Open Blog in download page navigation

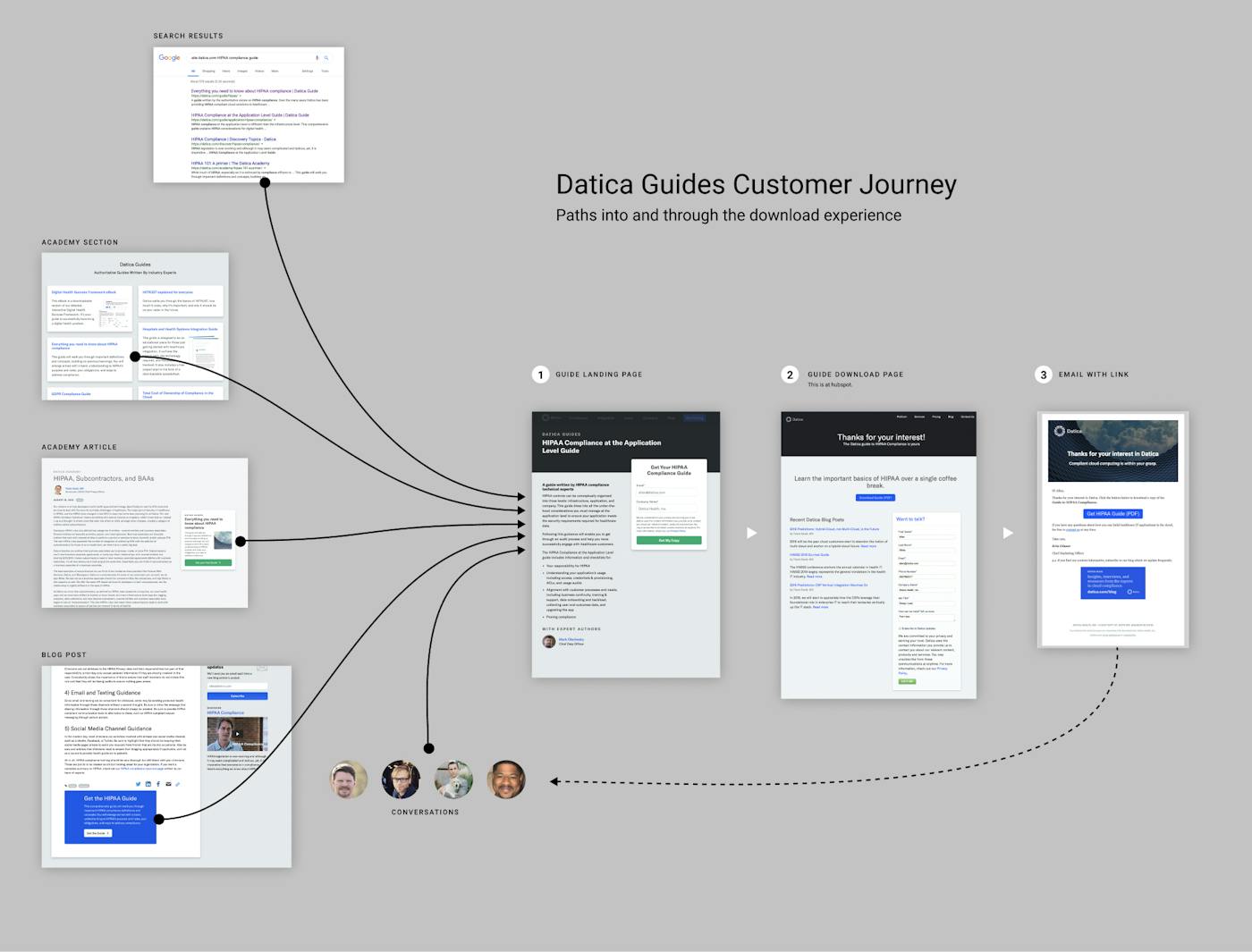click(x=951, y=417)
